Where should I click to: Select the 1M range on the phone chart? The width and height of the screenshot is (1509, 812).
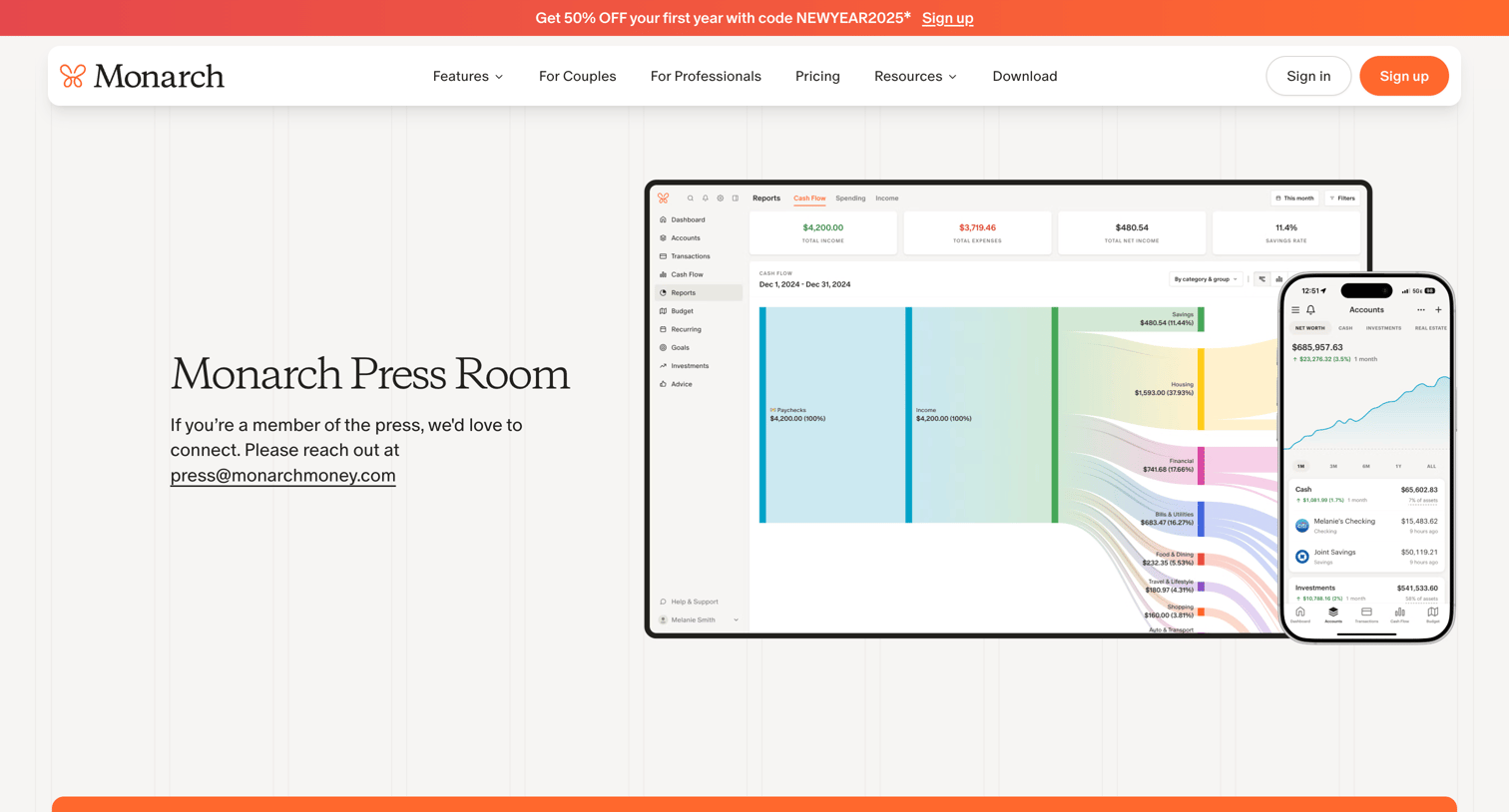tap(1300, 466)
